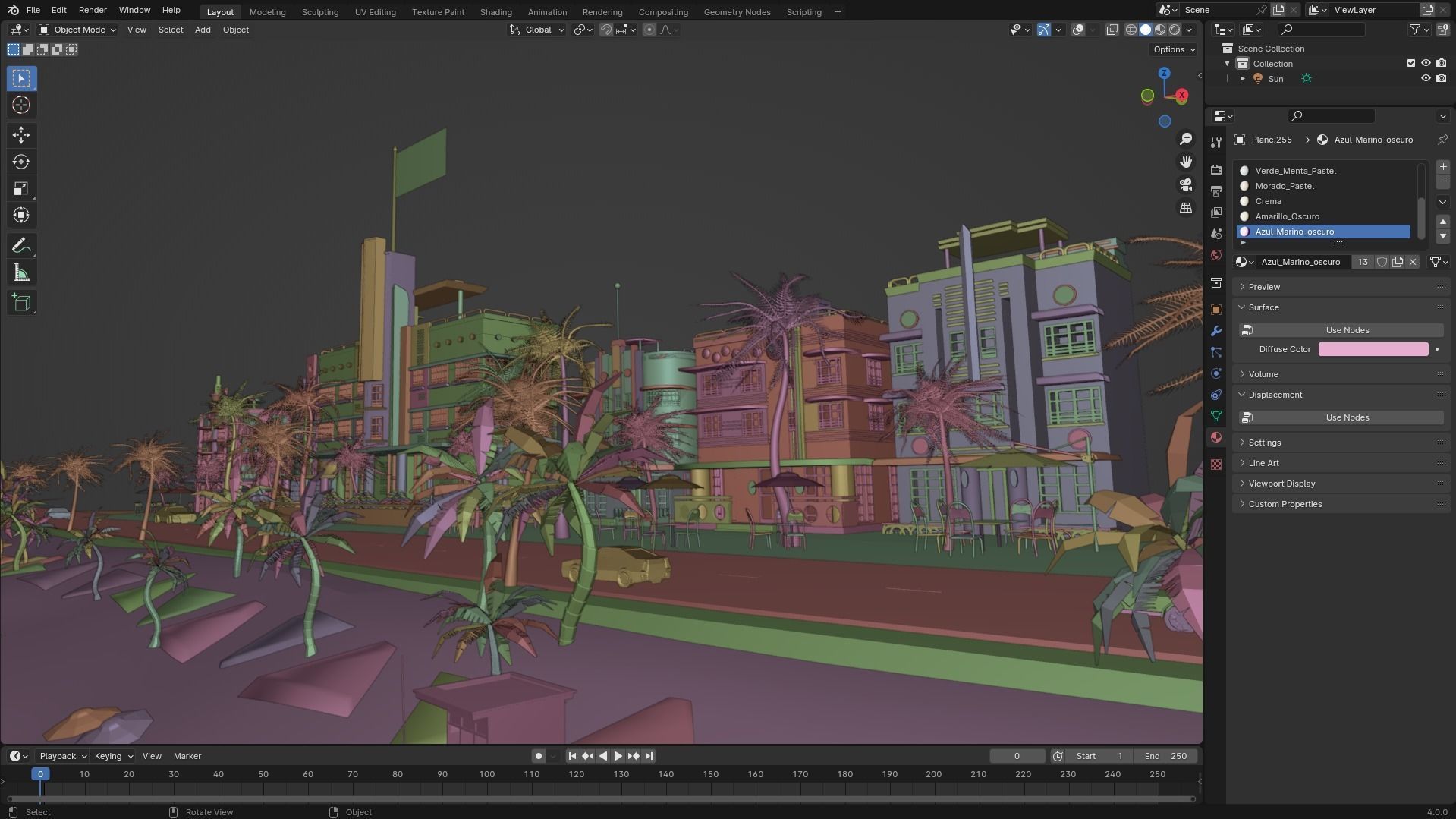
Task: Open the Render properties tab
Action: click(x=1216, y=169)
